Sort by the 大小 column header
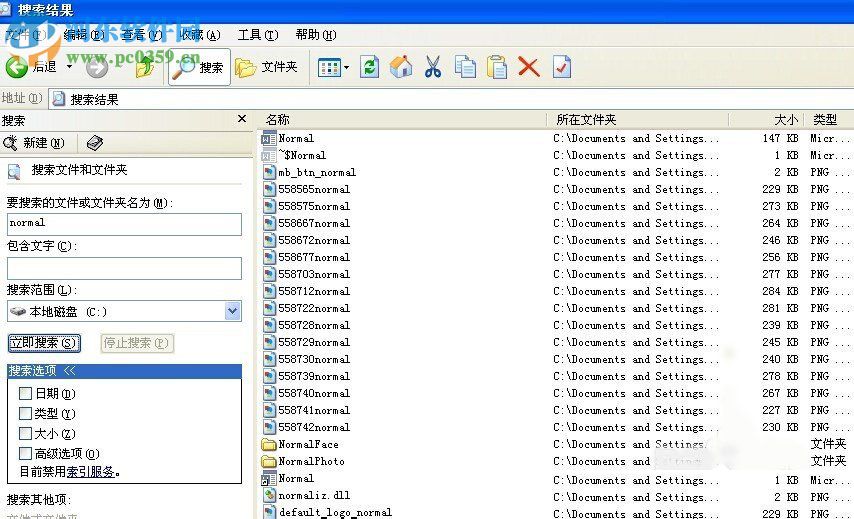 pos(767,119)
